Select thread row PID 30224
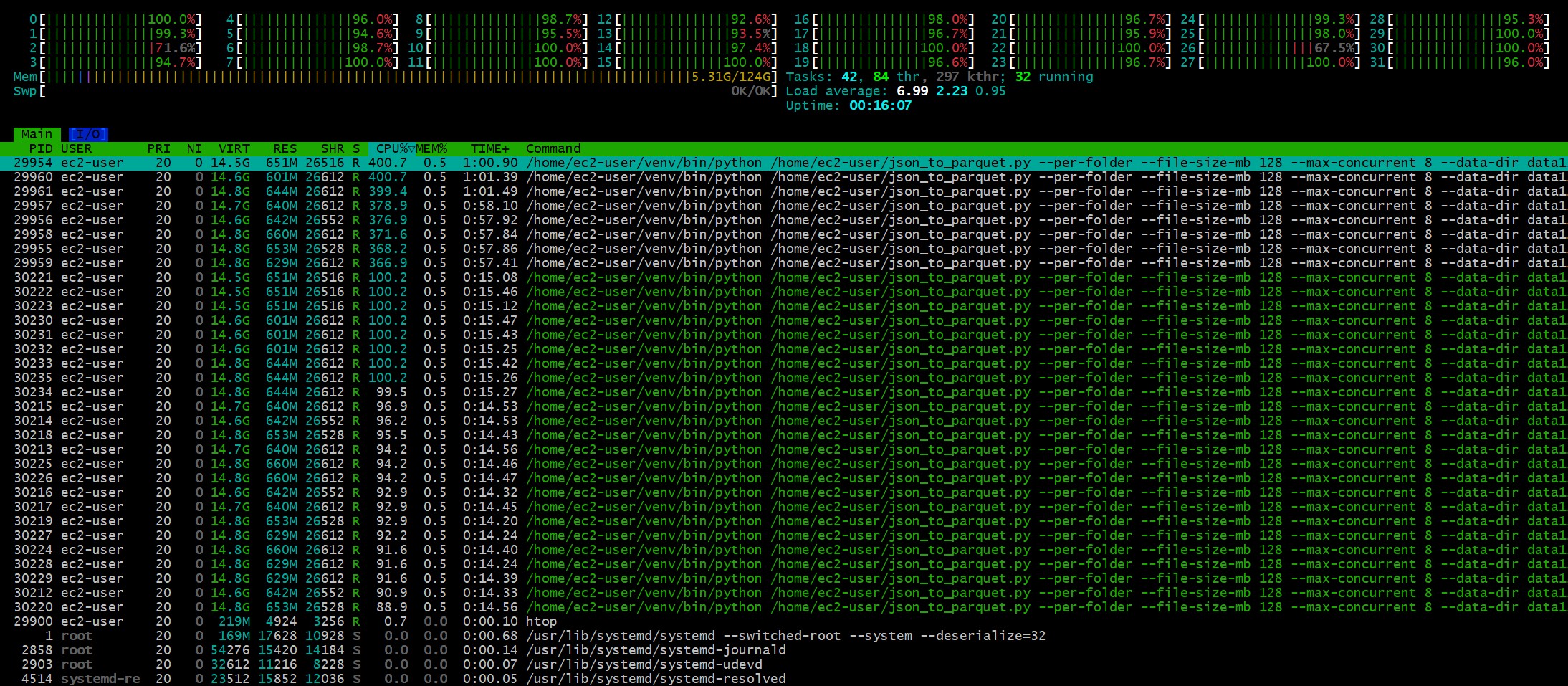Image resolution: width=1568 pixels, height=686 pixels. [784, 550]
